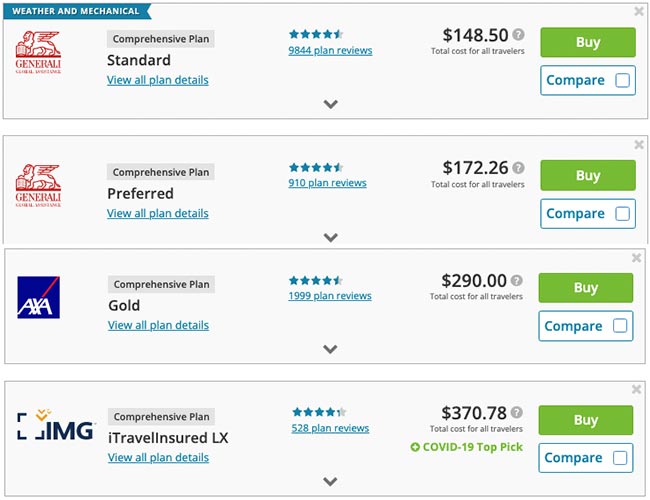Click the help icon beside $290.00 price
The image size is (650, 500).
point(517,281)
